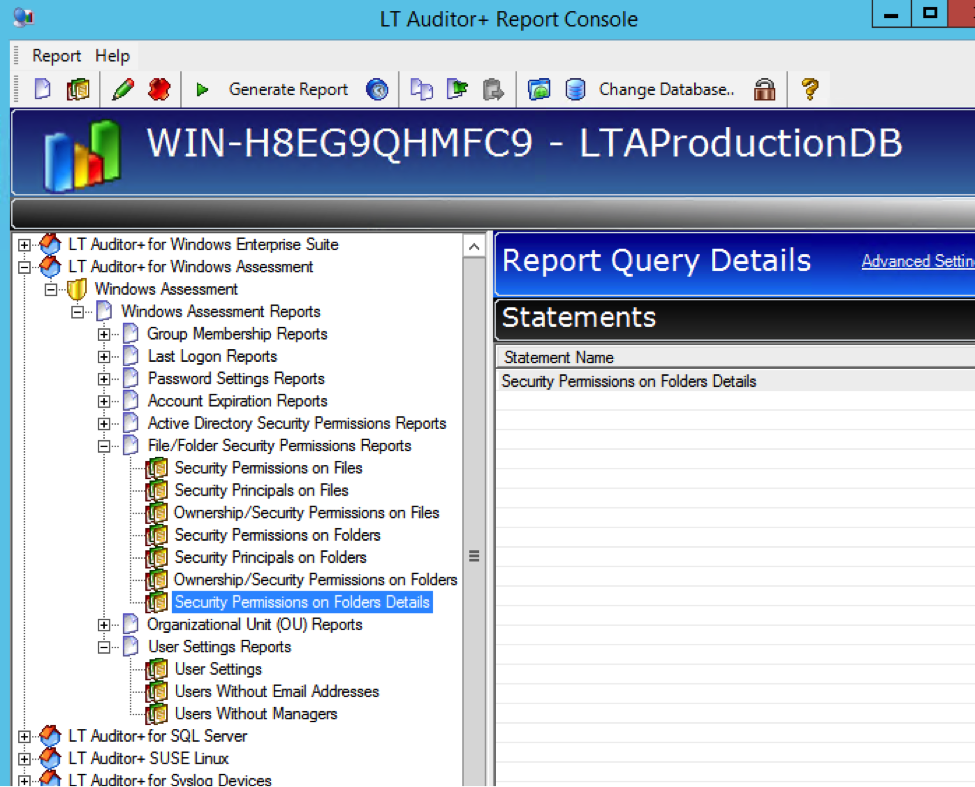Viewport: 975px width, 787px height.
Task: Click the padlock security icon in toolbar
Action: (x=764, y=90)
